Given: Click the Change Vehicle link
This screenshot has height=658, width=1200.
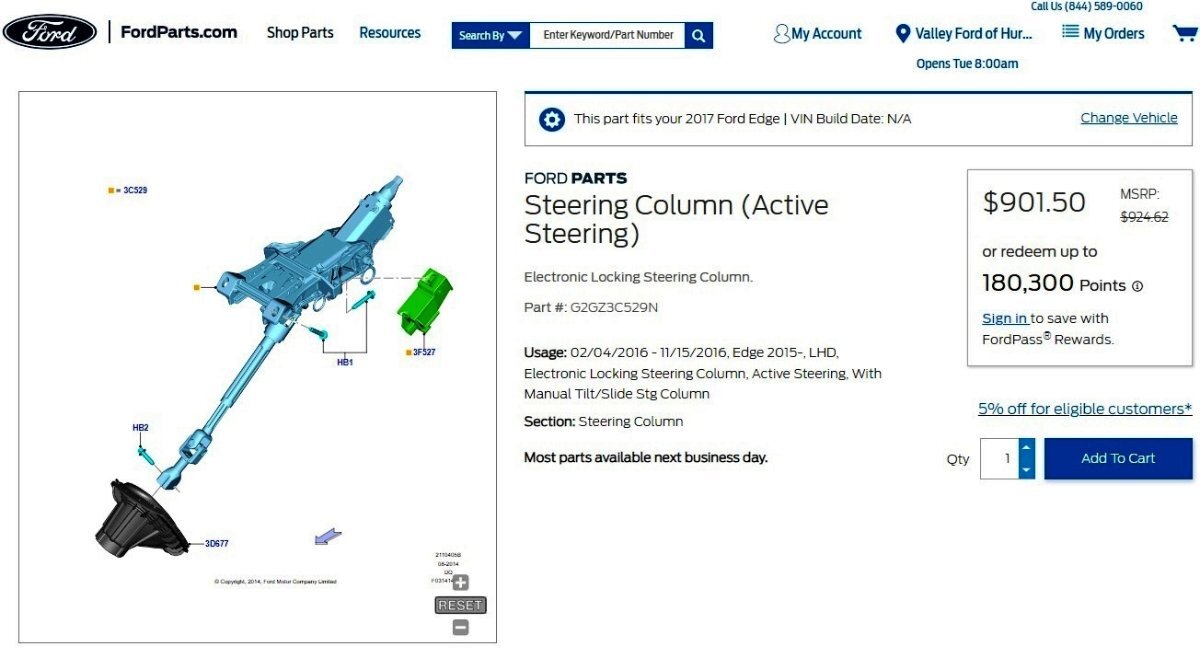Looking at the screenshot, I should (x=1129, y=118).
